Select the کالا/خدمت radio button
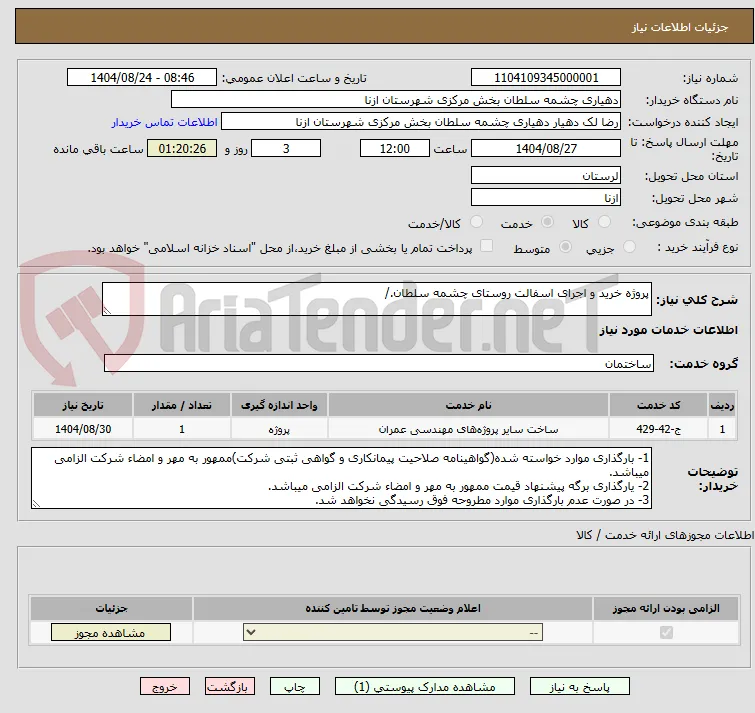 (476, 222)
